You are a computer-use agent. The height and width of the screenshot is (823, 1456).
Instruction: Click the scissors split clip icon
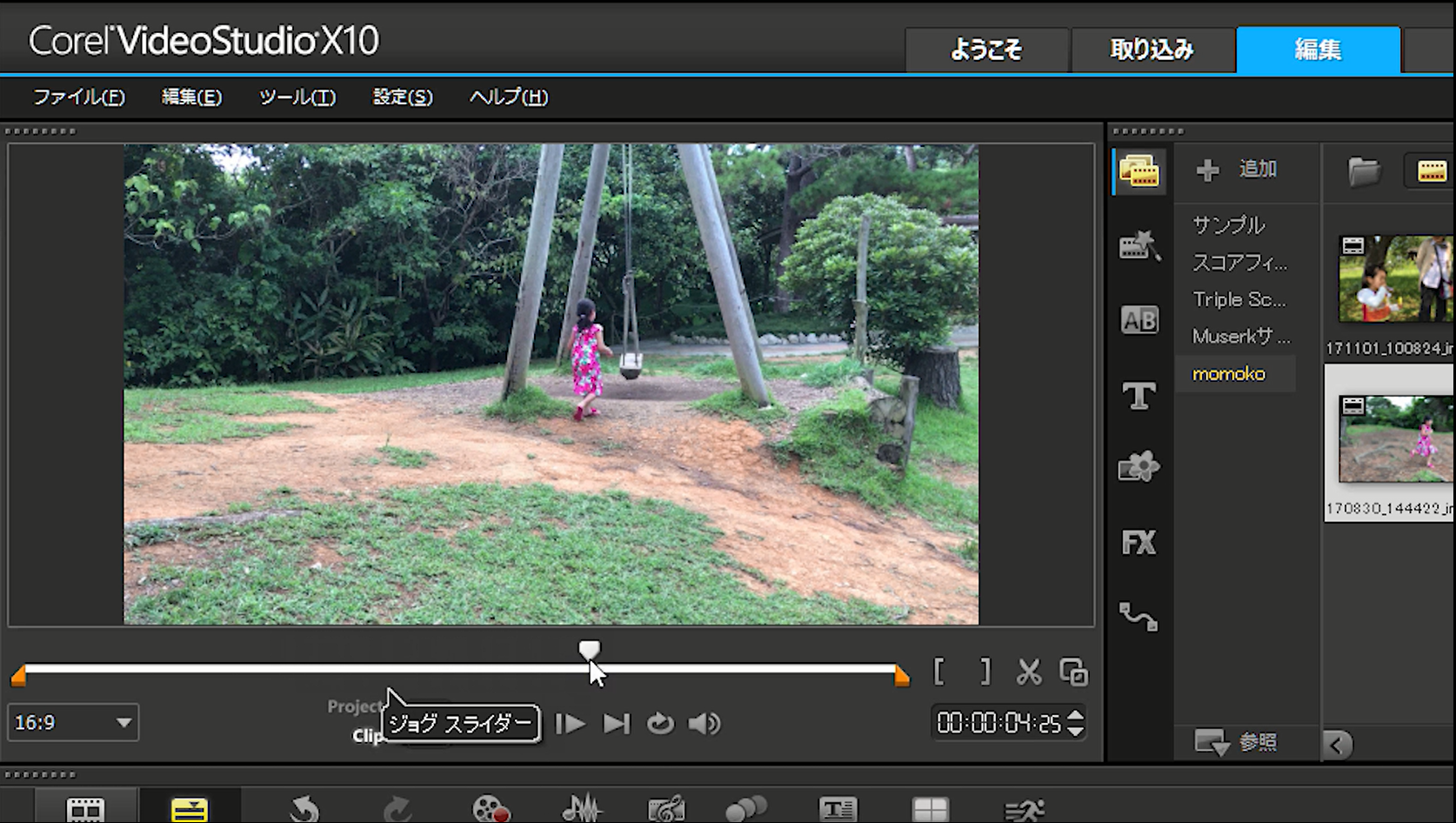1028,672
